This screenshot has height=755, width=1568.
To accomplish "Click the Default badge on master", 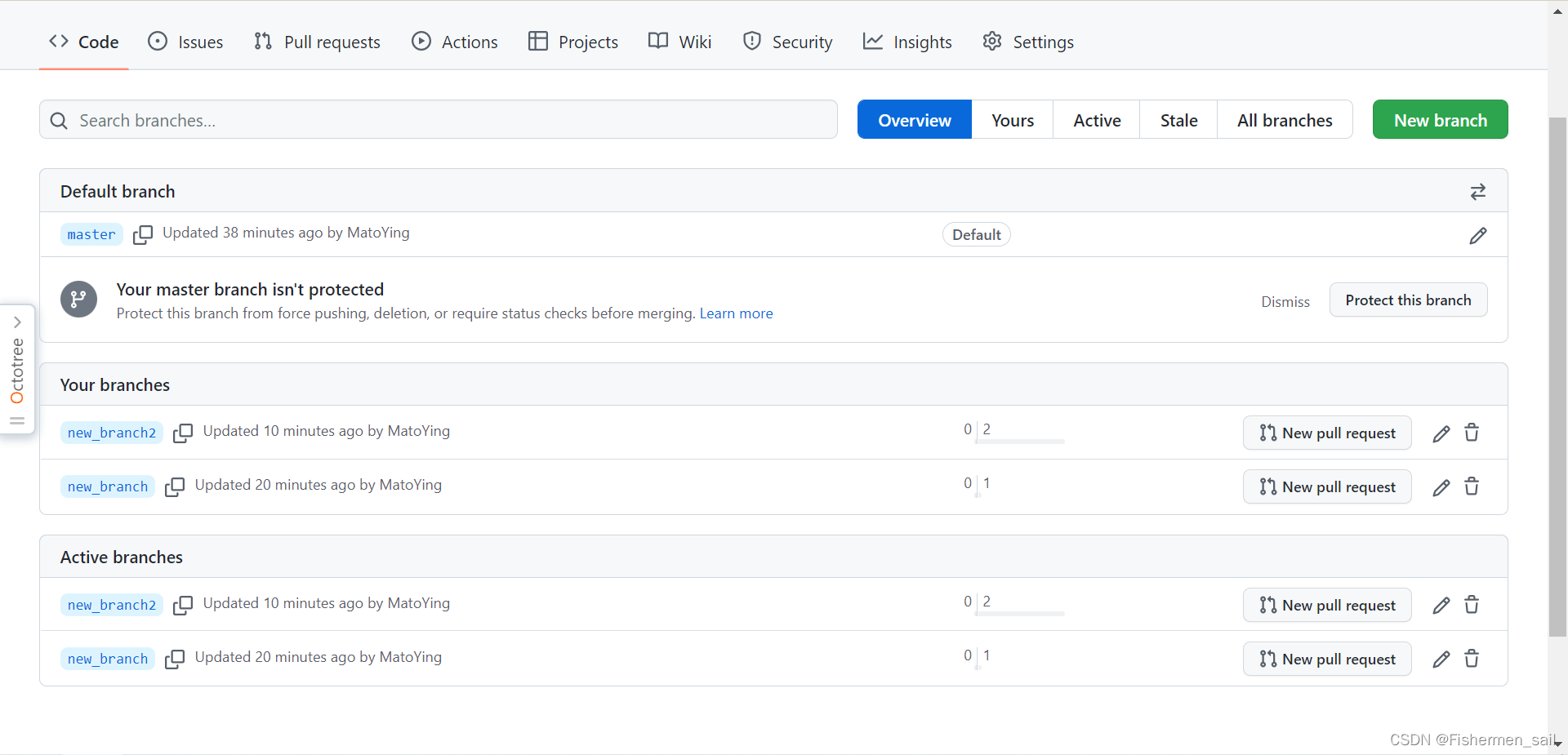I will tap(976, 234).
